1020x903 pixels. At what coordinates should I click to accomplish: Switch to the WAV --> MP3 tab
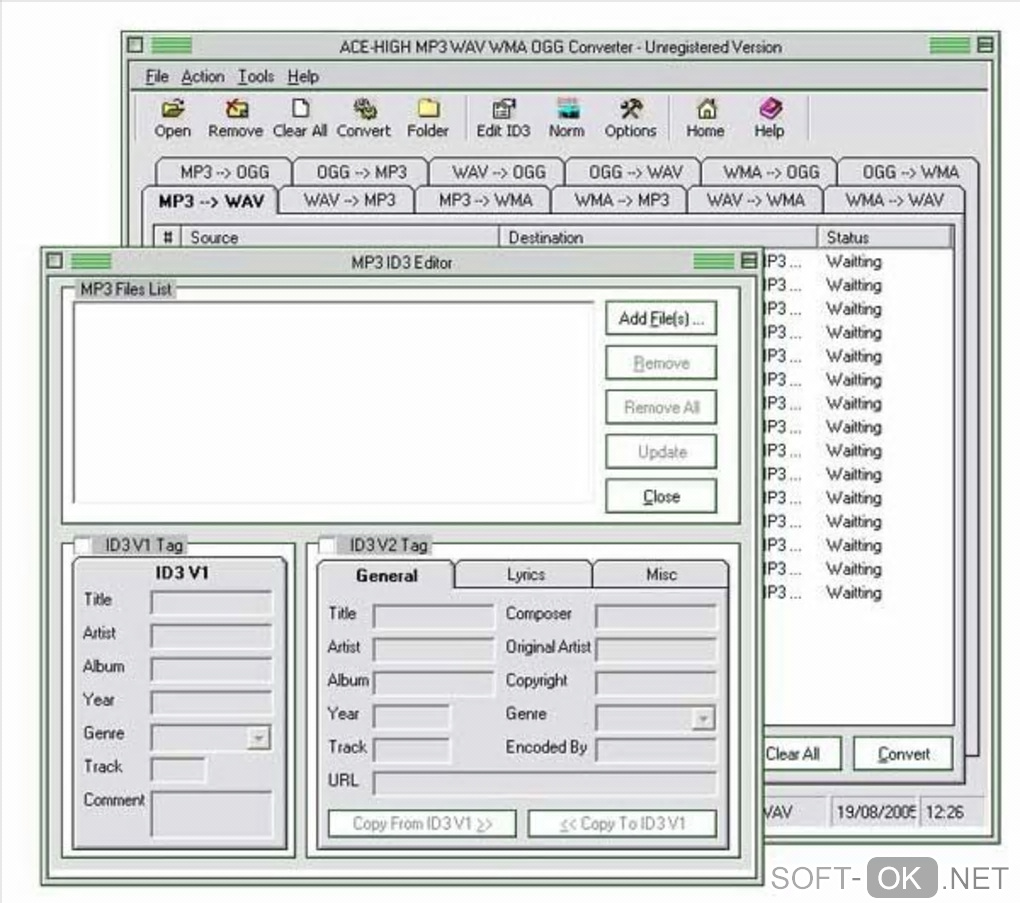(349, 200)
